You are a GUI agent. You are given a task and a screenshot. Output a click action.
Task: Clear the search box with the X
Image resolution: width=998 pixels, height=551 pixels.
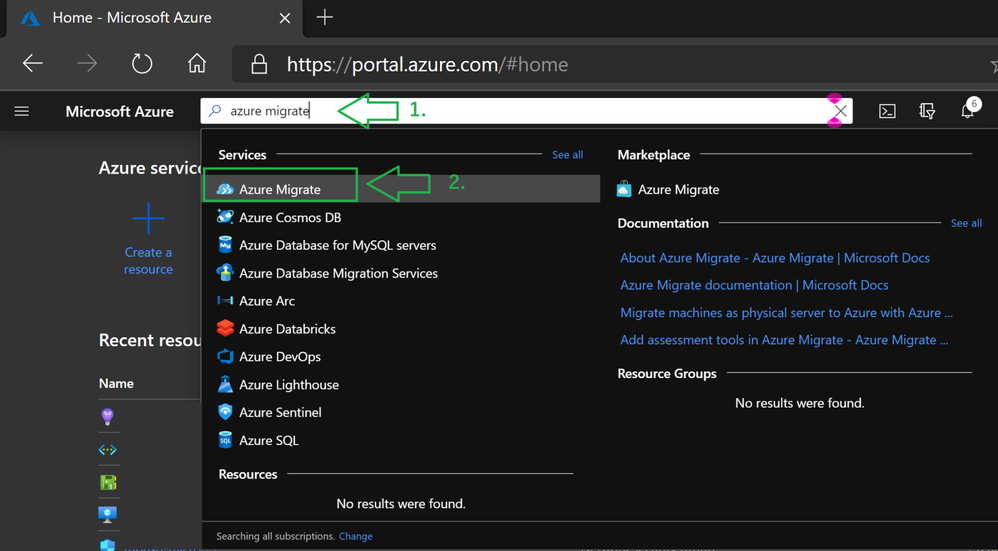(840, 111)
